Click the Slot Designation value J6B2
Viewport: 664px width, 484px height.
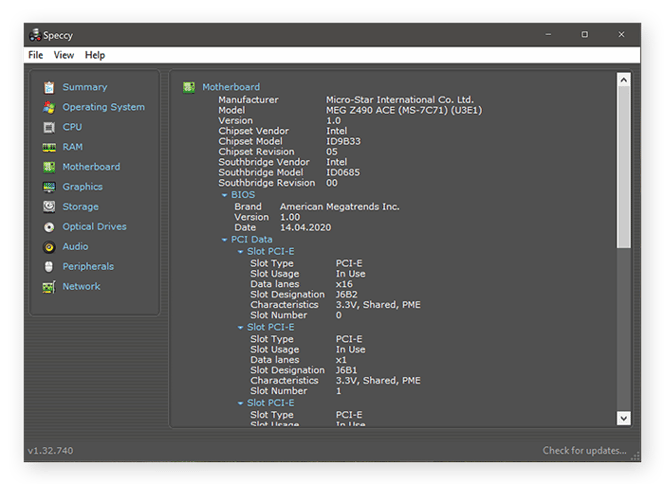pos(346,295)
